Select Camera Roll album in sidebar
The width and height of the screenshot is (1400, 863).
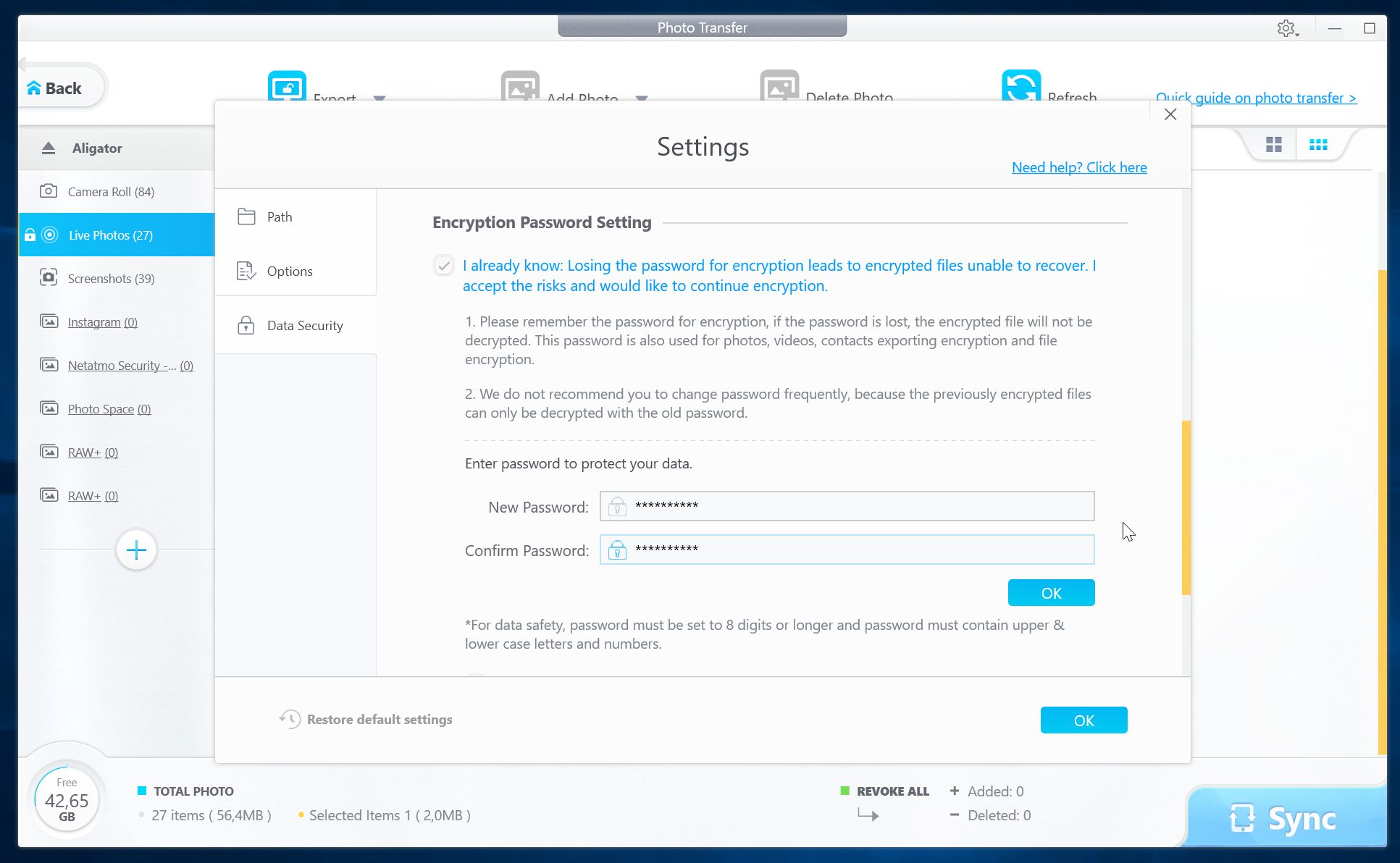pyautogui.click(x=111, y=192)
